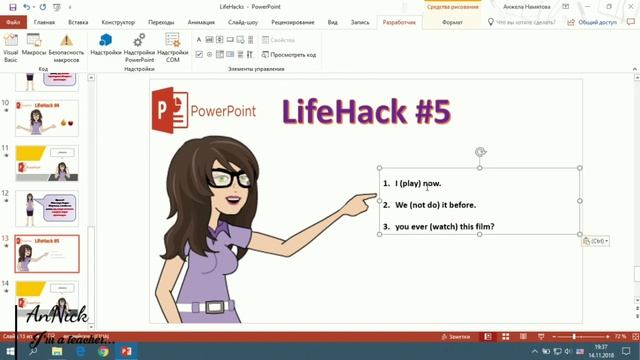Click Общий доступ (Share) button
Viewport: 640px width, 360px height.
(x=592, y=22)
